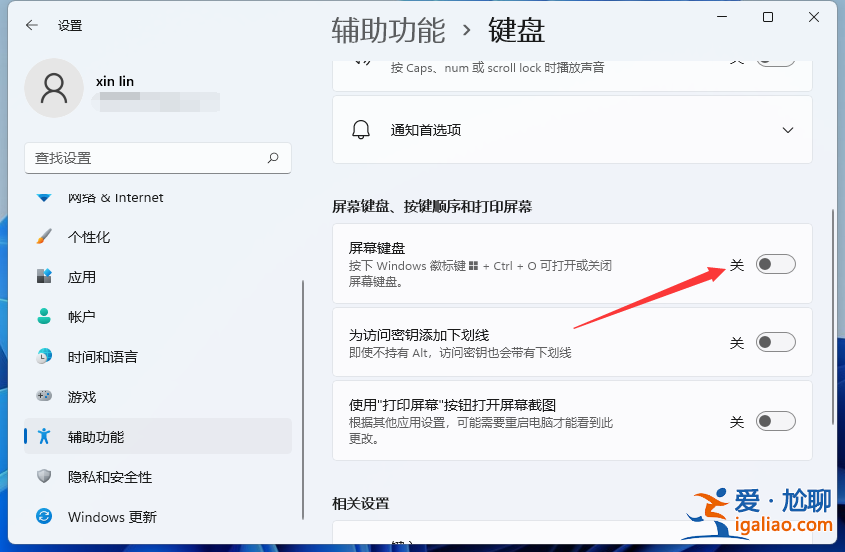Image resolution: width=845 pixels, height=552 pixels.
Task: Click the 屏幕键盘 setting title
Action: click(377, 248)
